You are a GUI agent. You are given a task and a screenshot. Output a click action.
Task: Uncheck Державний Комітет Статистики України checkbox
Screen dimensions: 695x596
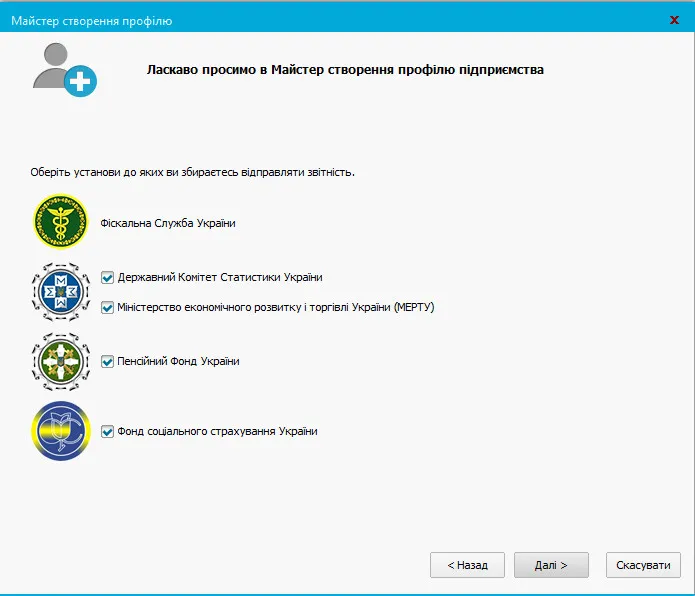click(107, 278)
